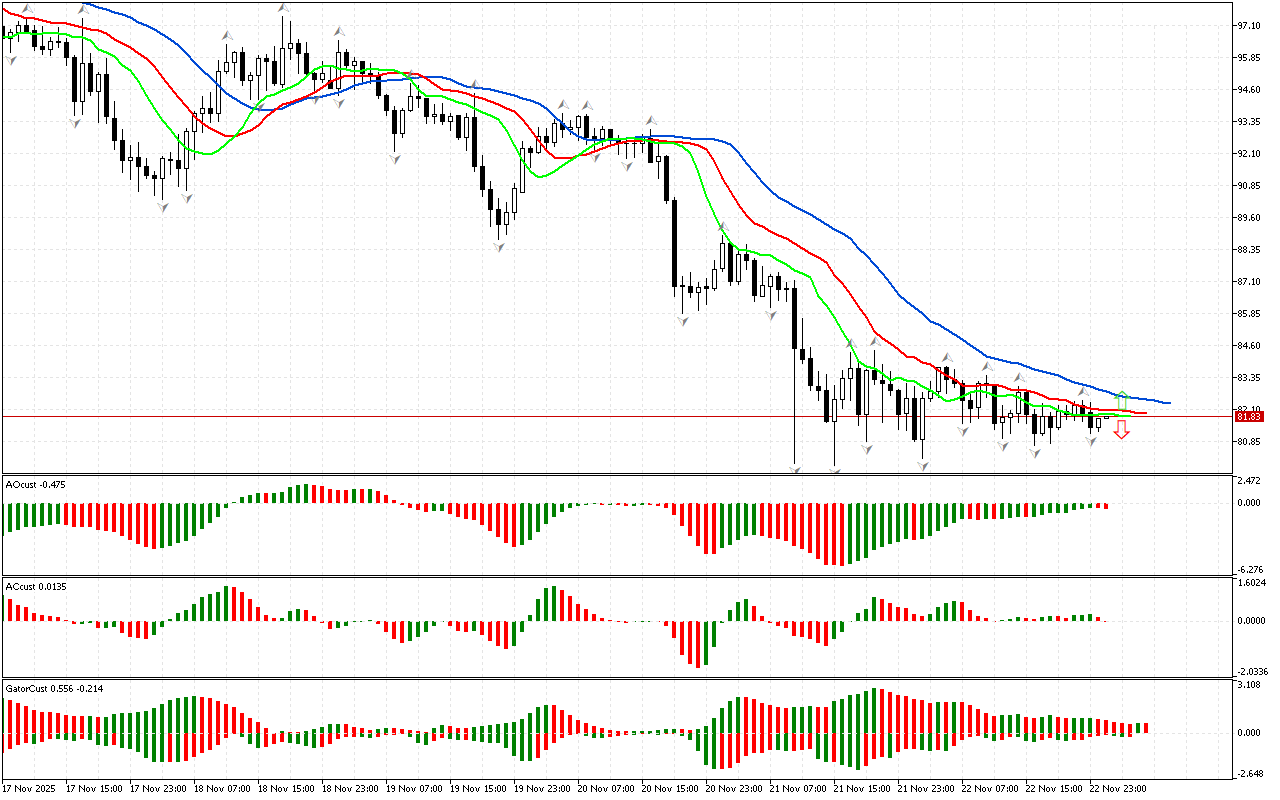
Task: Select the topmost up fractal near 18 Nov 15:00
Action: click(x=285, y=9)
